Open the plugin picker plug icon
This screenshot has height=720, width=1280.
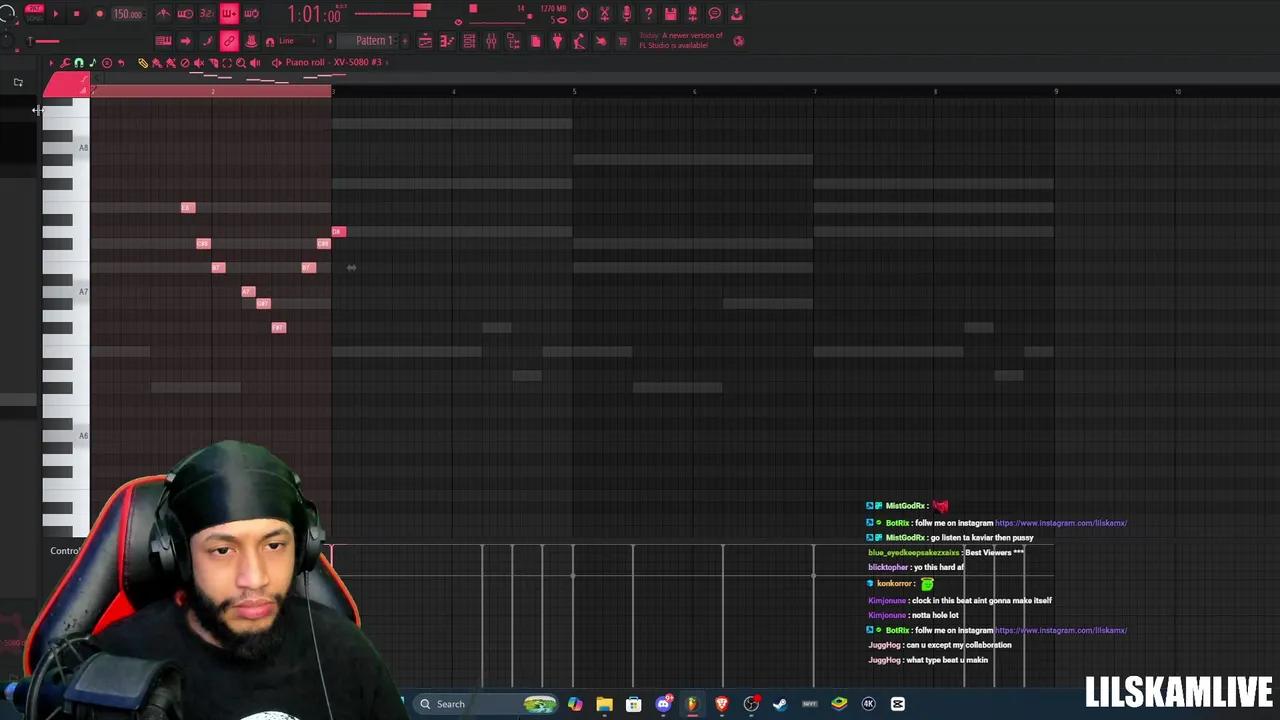pos(557,41)
